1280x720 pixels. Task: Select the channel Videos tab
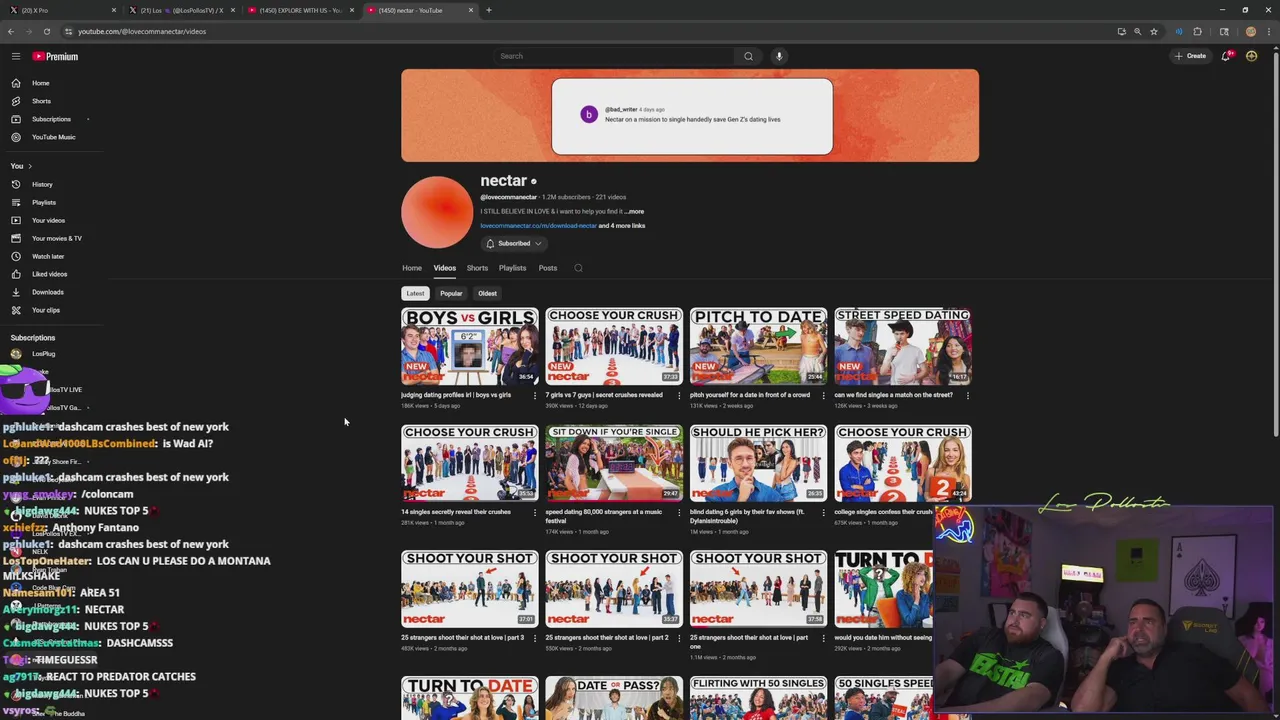(x=444, y=268)
